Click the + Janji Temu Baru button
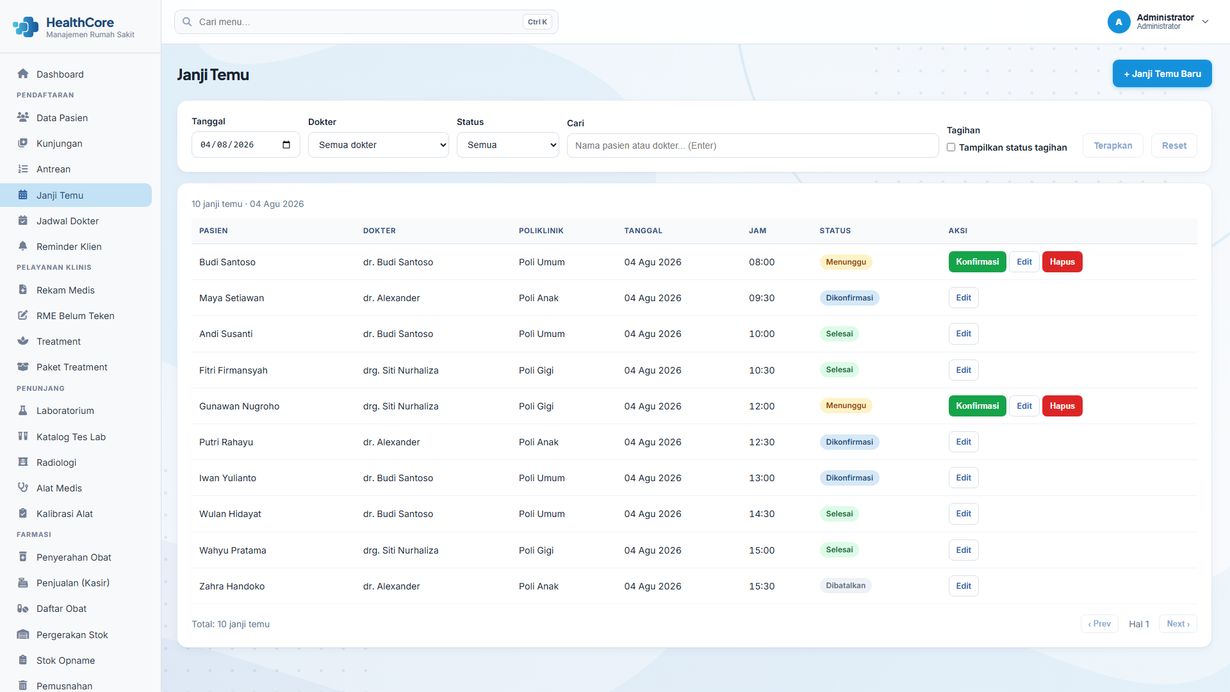 1162,73
